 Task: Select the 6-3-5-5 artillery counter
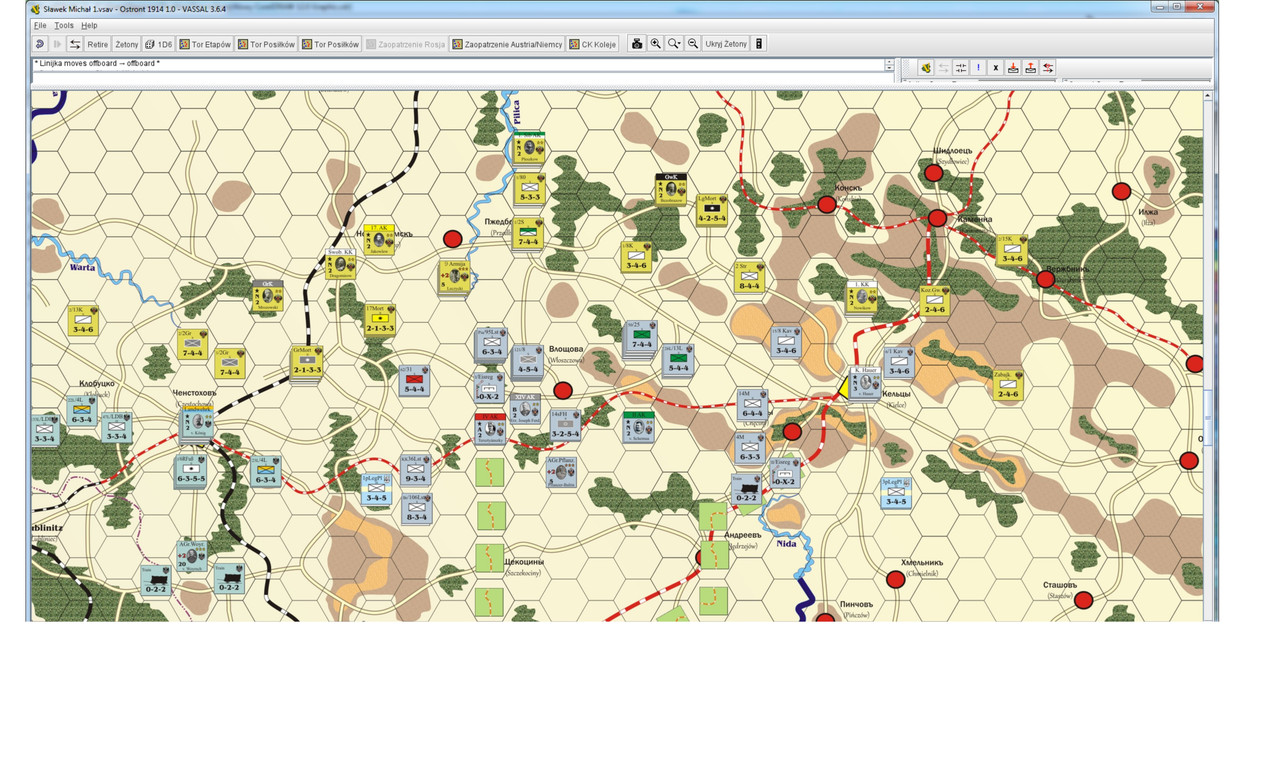click(191, 471)
